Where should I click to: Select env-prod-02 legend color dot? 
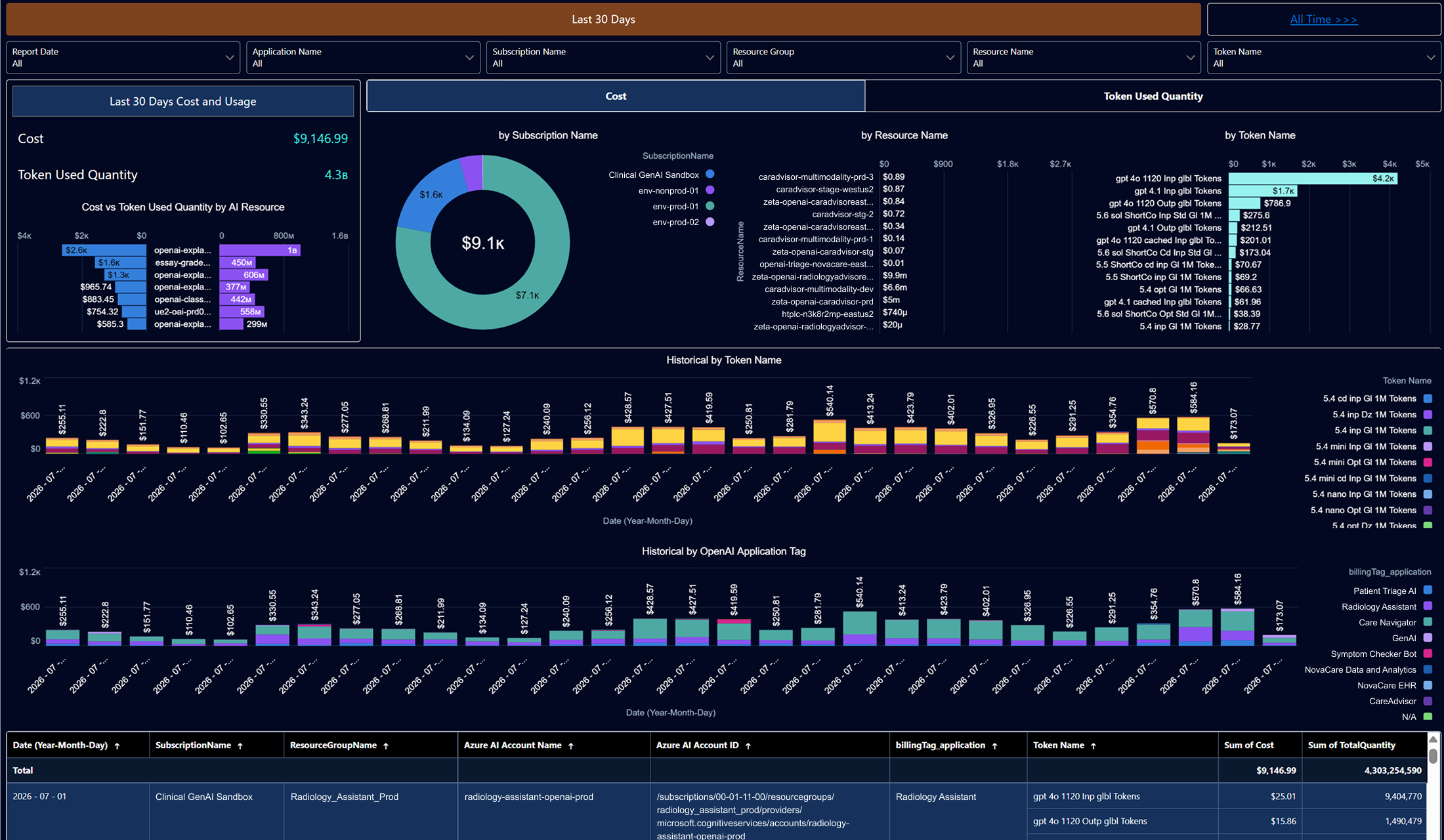pyautogui.click(x=710, y=222)
